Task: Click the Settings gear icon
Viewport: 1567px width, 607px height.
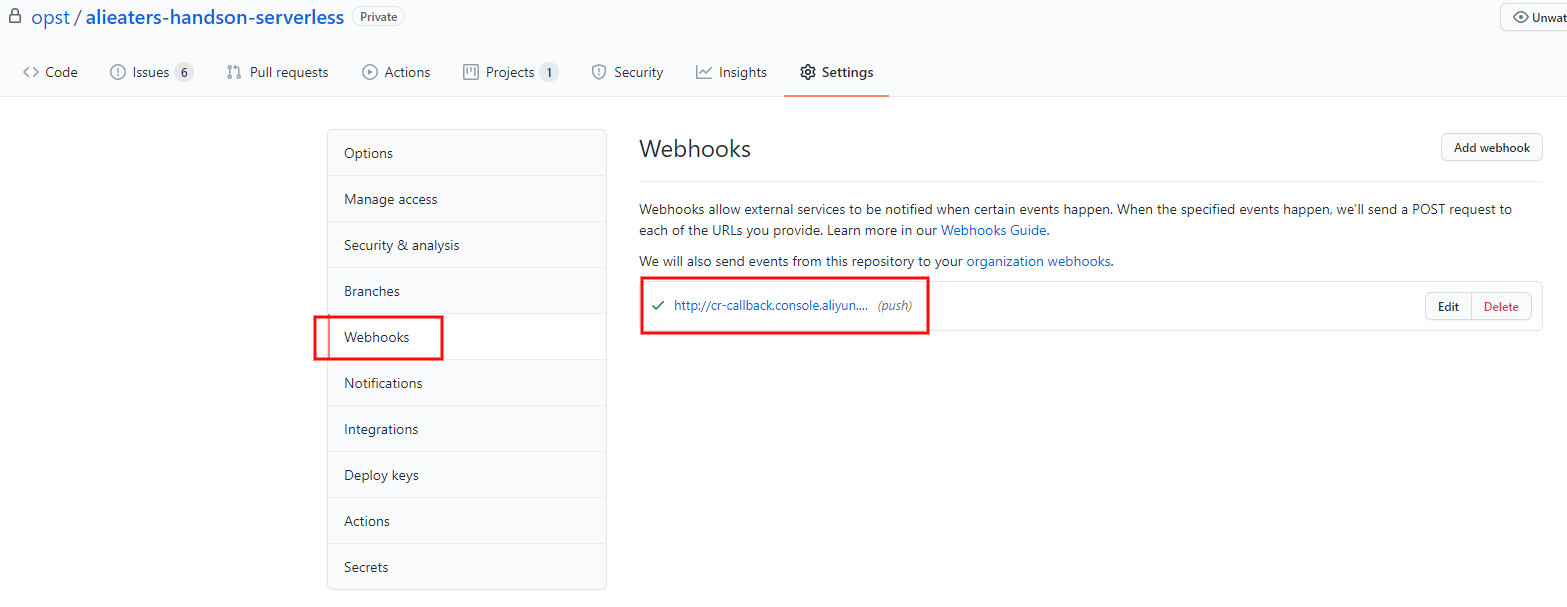Action: click(808, 72)
